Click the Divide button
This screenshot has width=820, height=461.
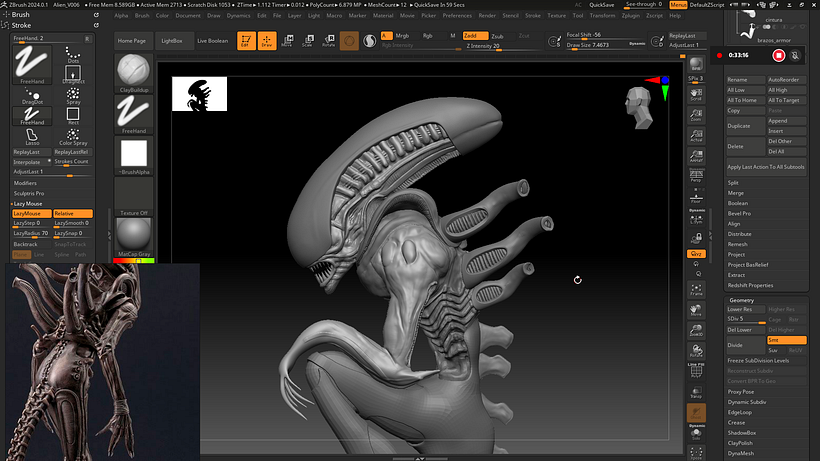click(746, 345)
